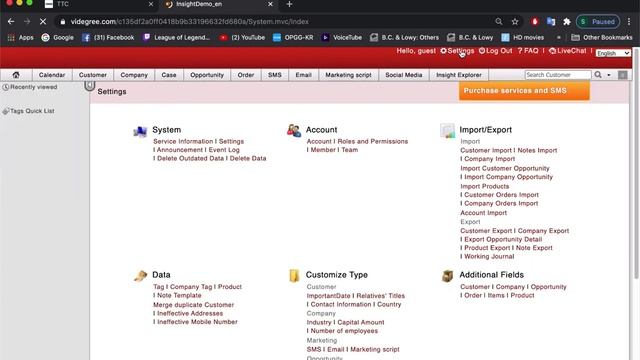This screenshot has width=640, height=360.
Task: Click the gray square icon right of search
Action: (622, 75)
